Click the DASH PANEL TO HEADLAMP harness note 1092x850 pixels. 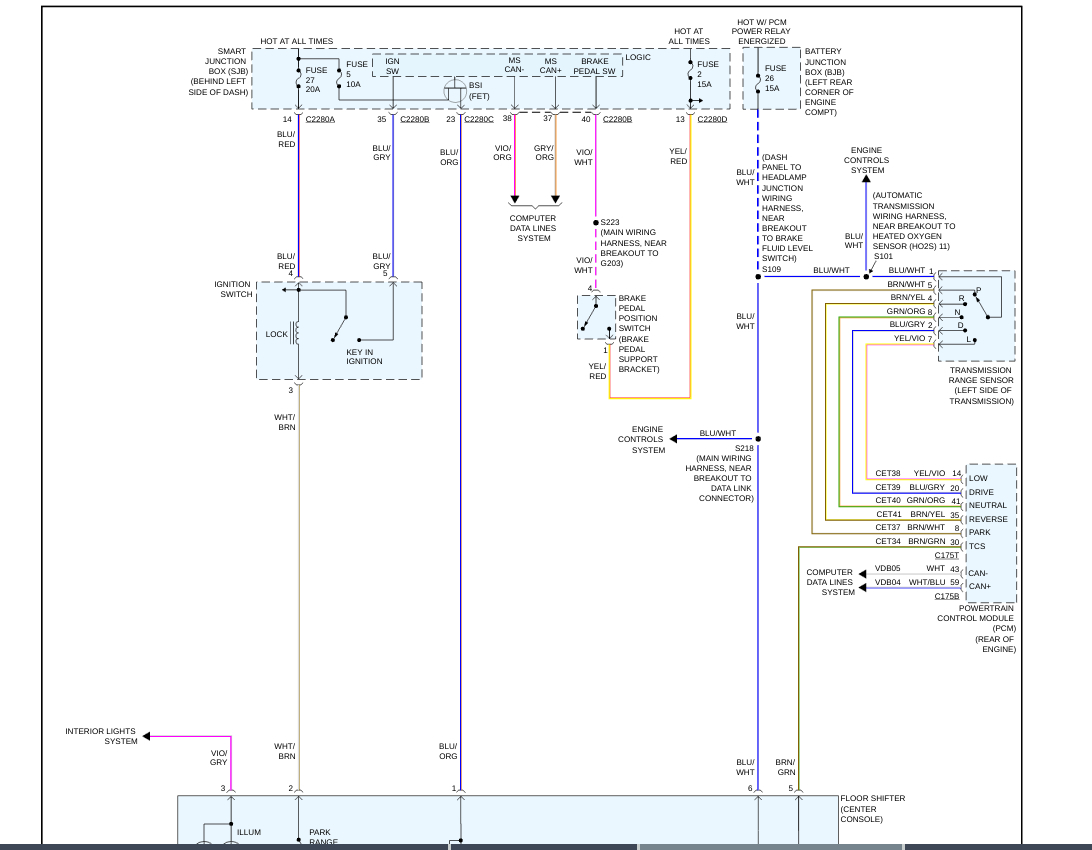[x=787, y=207]
